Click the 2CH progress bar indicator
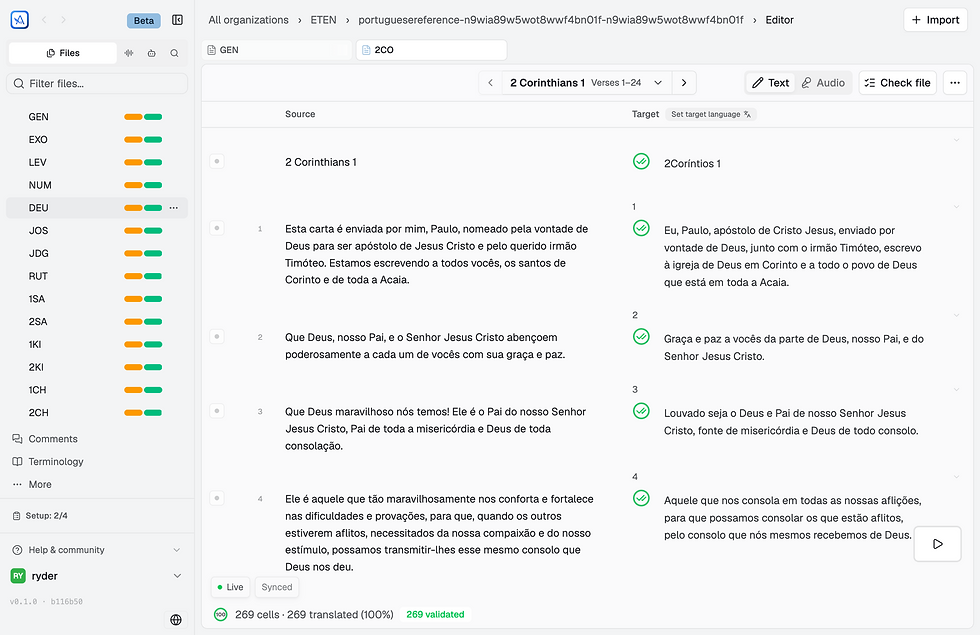Image resolution: width=980 pixels, height=635 pixels. [x=143, y=412]
